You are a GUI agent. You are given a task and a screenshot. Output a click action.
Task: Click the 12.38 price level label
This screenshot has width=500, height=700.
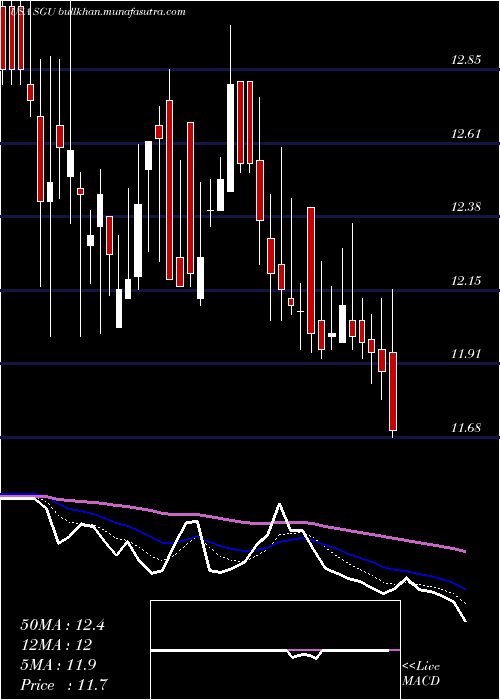coord(465,207)
